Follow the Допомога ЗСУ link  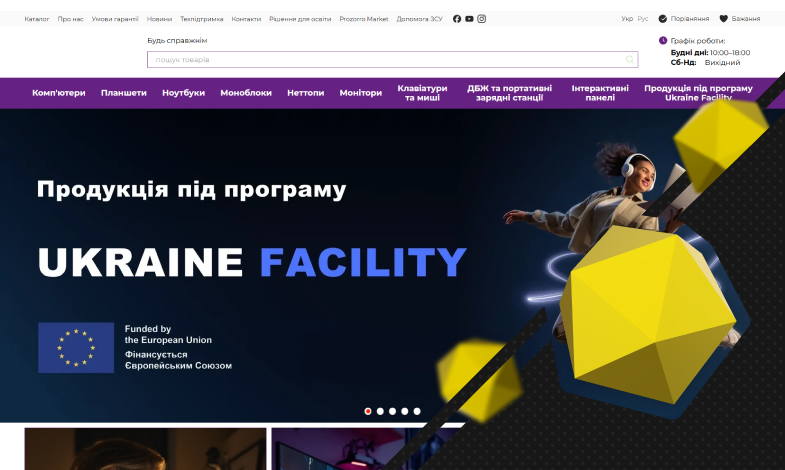[x=419, y=19]
